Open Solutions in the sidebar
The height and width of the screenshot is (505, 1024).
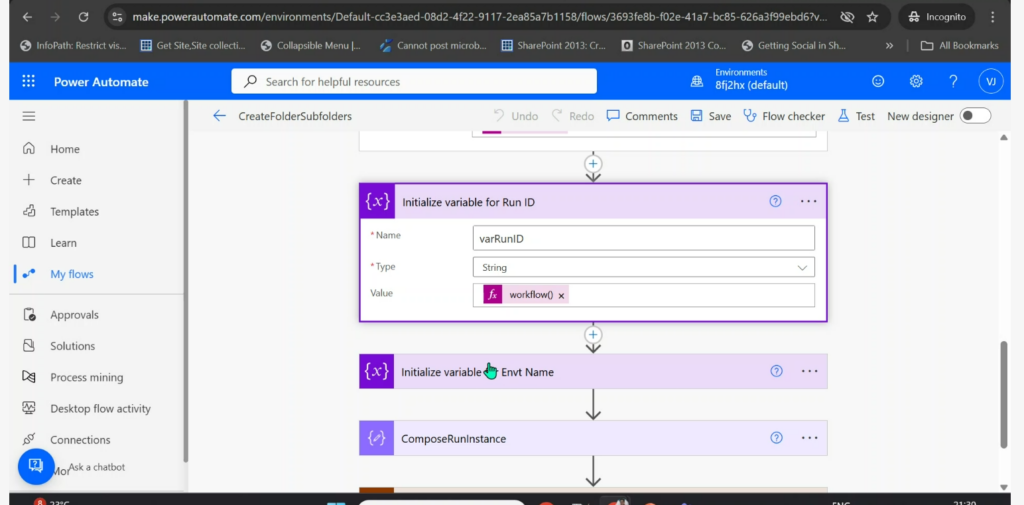(72, 346)
